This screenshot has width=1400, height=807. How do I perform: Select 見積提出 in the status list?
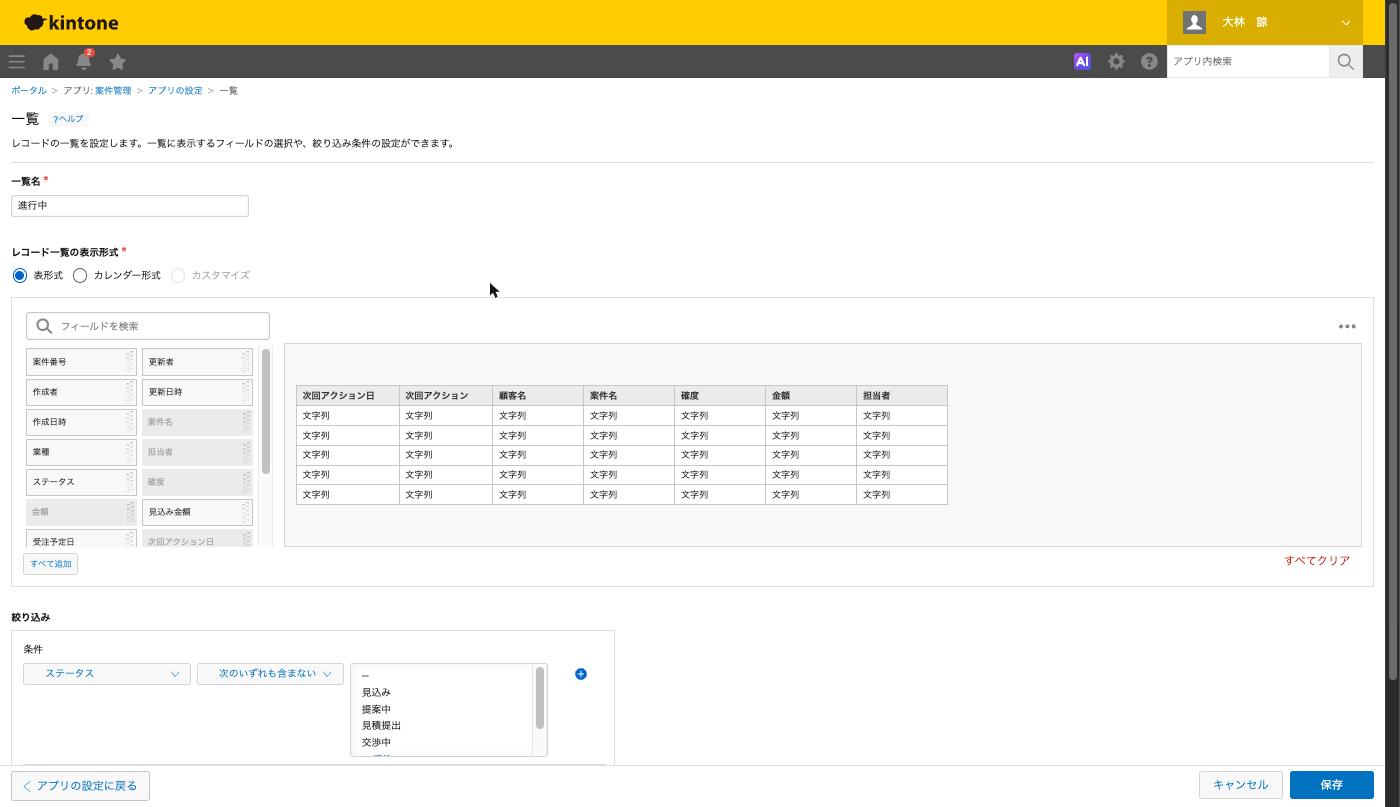[x=381, y=726]
